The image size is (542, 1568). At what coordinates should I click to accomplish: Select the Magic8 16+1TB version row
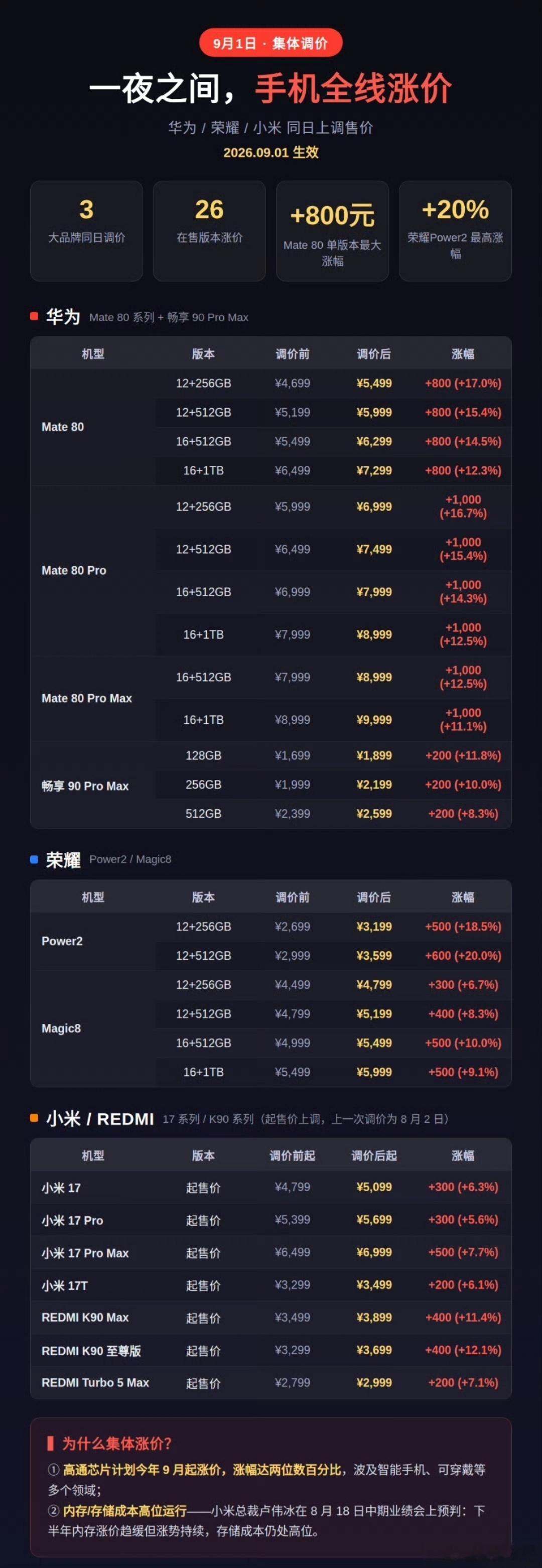point(333,1072)
